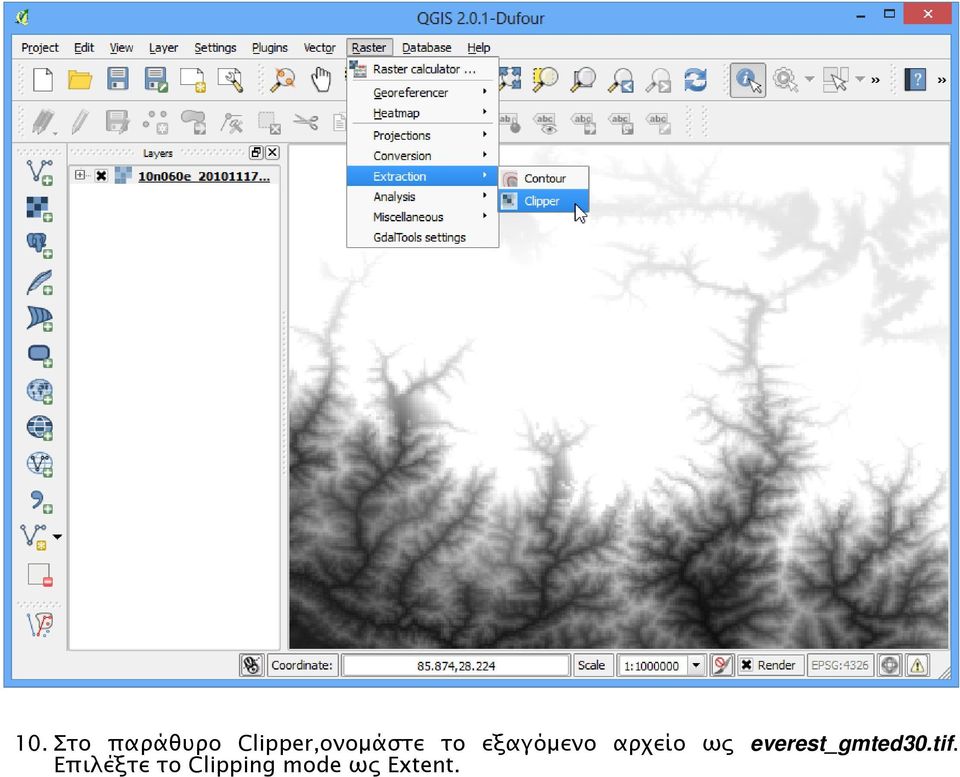Click the projection status globe icon
The width and height of the screenshot is (960, 777).
pyautogui.click(x=890, y=665)
